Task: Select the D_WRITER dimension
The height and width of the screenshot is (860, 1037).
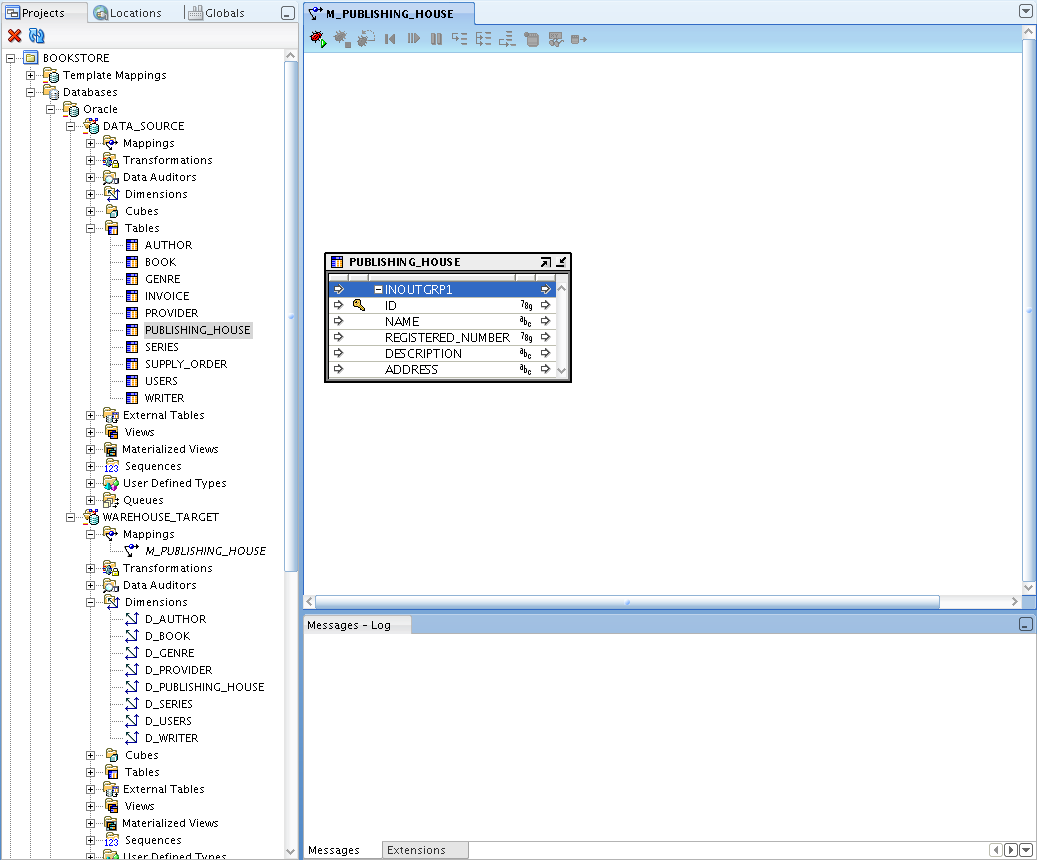Action: click(171, 738)
